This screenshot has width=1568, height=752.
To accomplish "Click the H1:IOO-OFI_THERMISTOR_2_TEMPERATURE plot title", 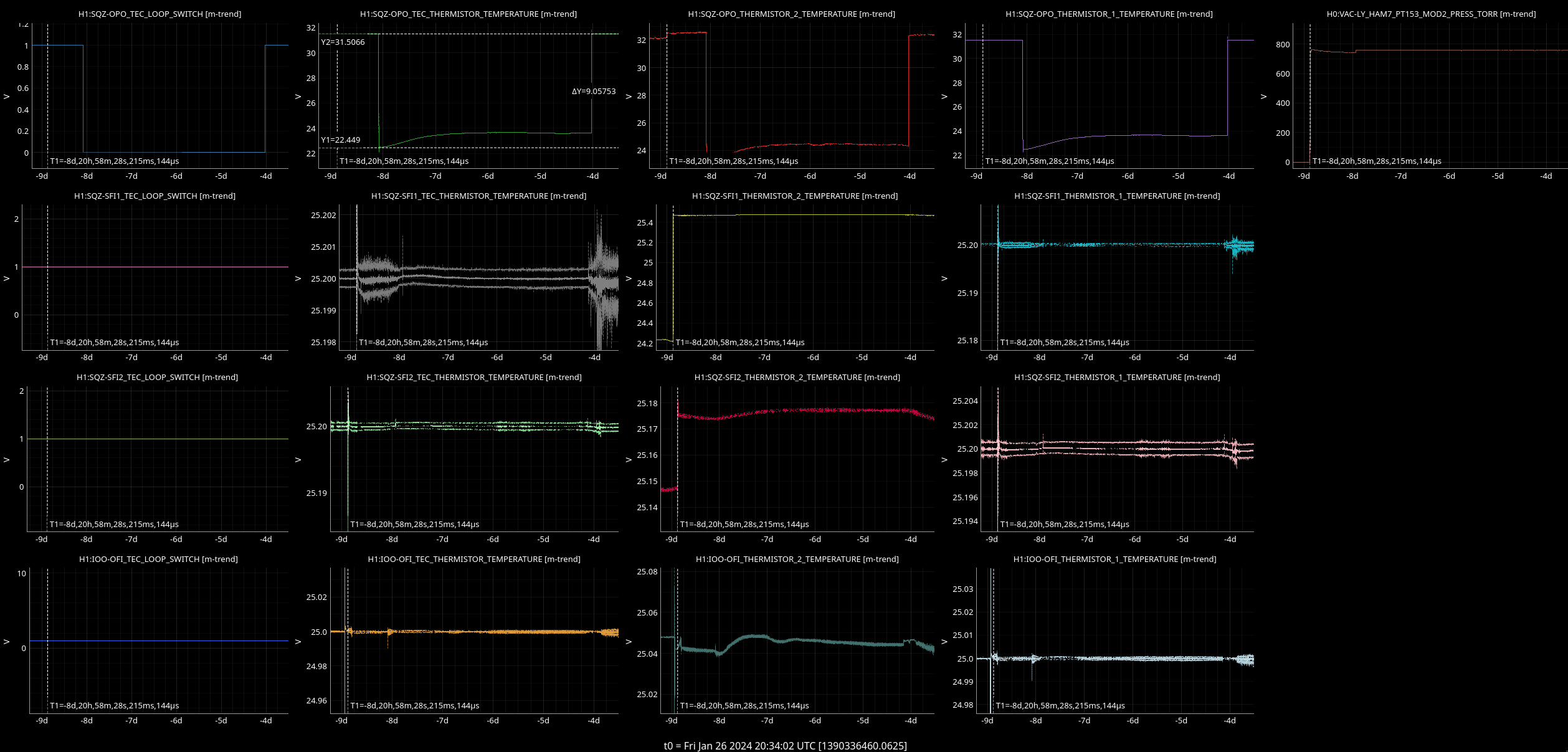I will point(797,559).
